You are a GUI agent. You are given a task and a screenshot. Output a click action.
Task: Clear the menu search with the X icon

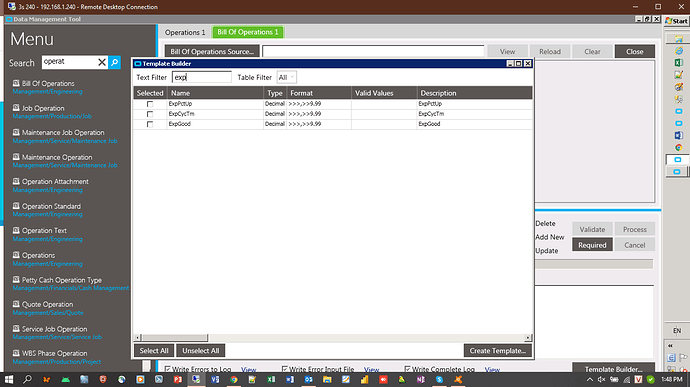point(102,63)
